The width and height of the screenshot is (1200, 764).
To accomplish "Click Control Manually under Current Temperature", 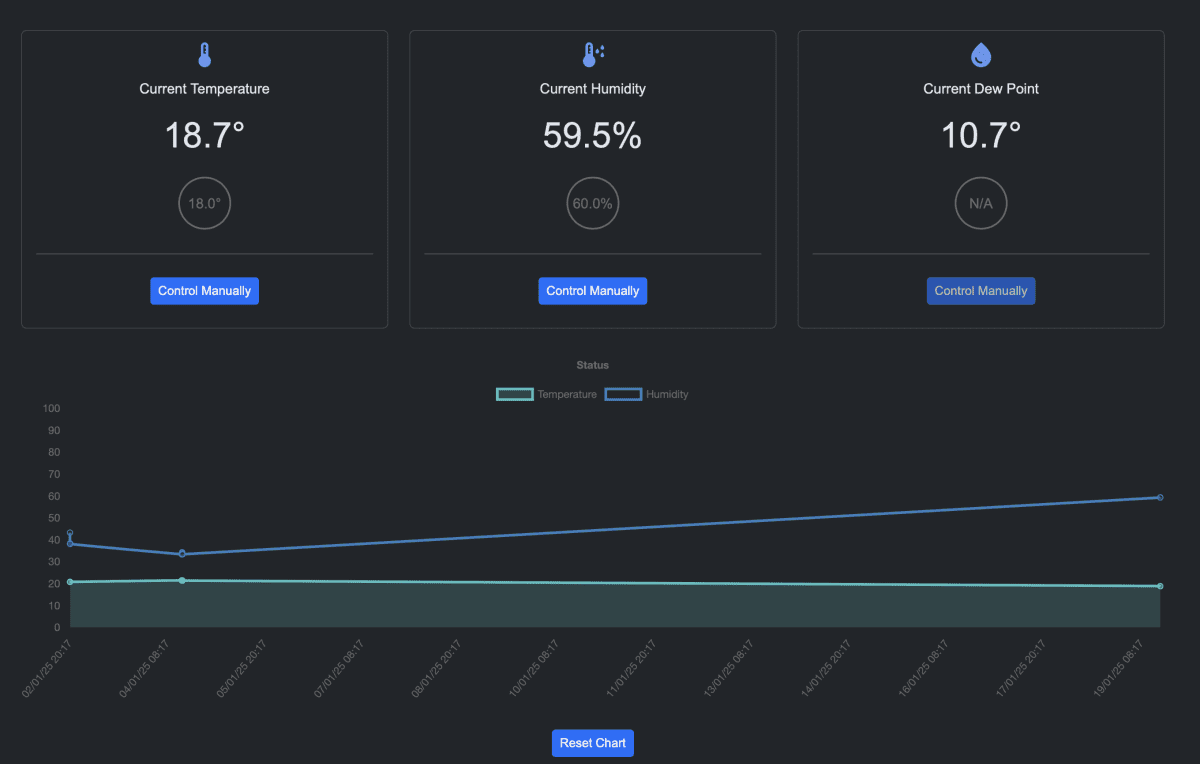I will [205, 291].
